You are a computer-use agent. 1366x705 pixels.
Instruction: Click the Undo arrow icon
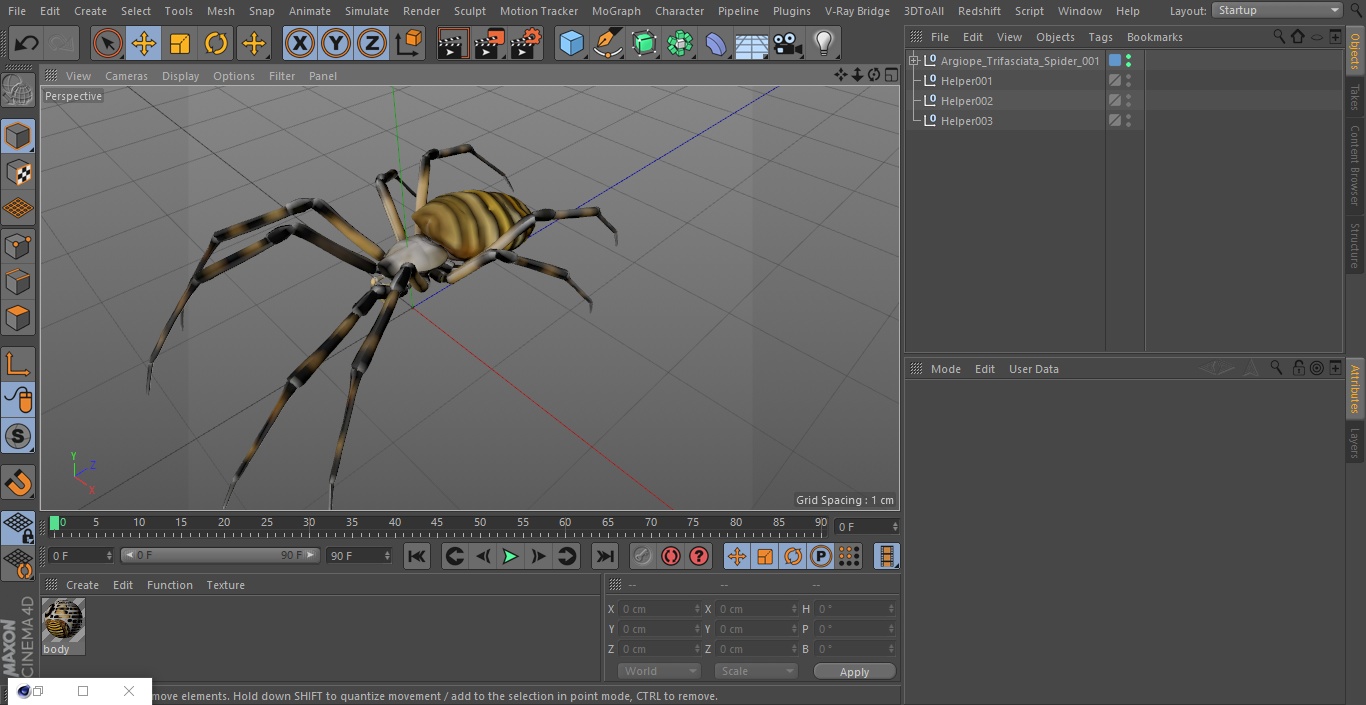(27, 43)
